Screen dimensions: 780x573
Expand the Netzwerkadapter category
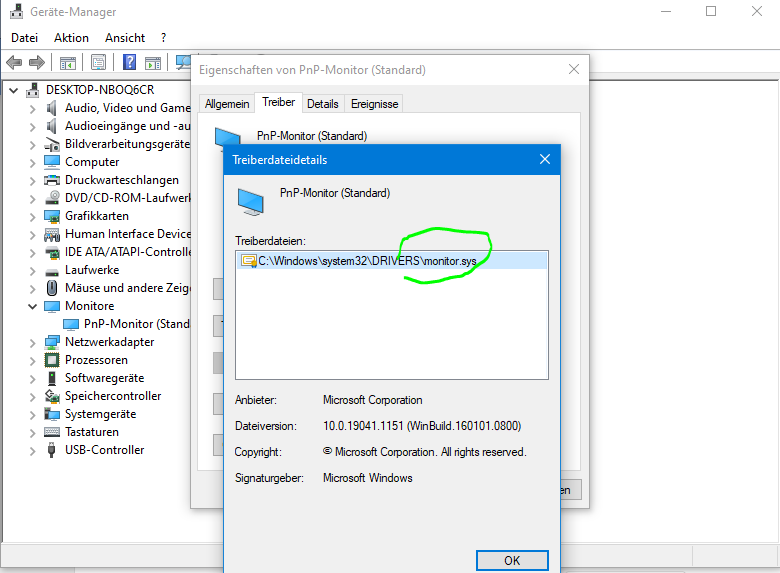(33, 343)
